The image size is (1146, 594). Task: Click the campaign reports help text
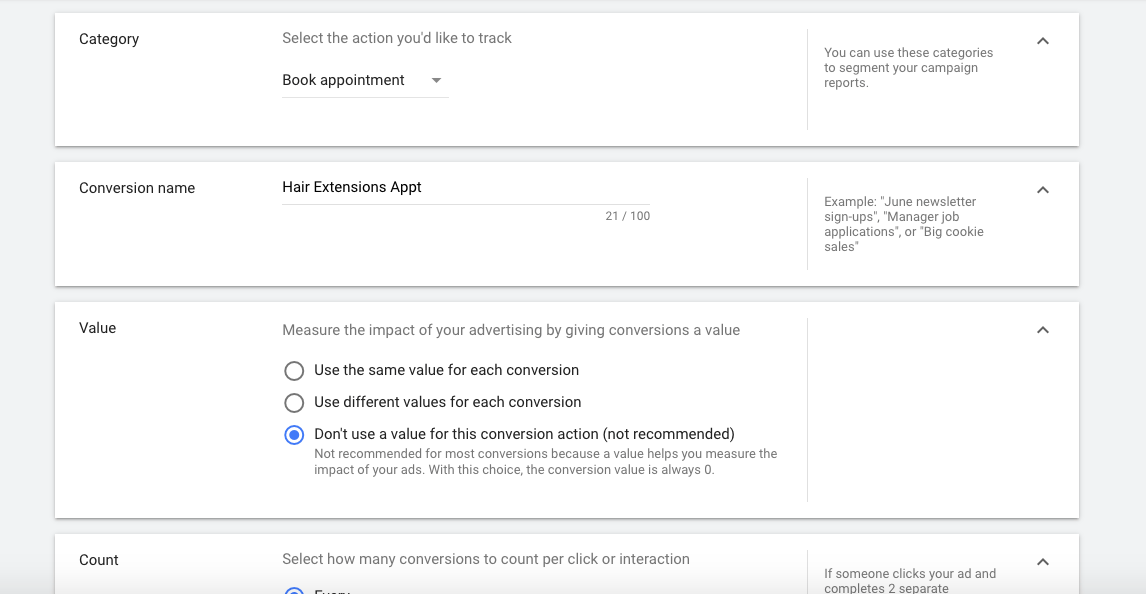(x=906, y=67)
